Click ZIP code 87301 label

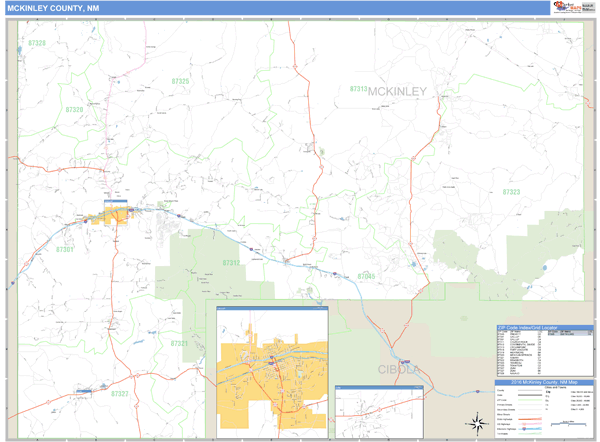66,250
